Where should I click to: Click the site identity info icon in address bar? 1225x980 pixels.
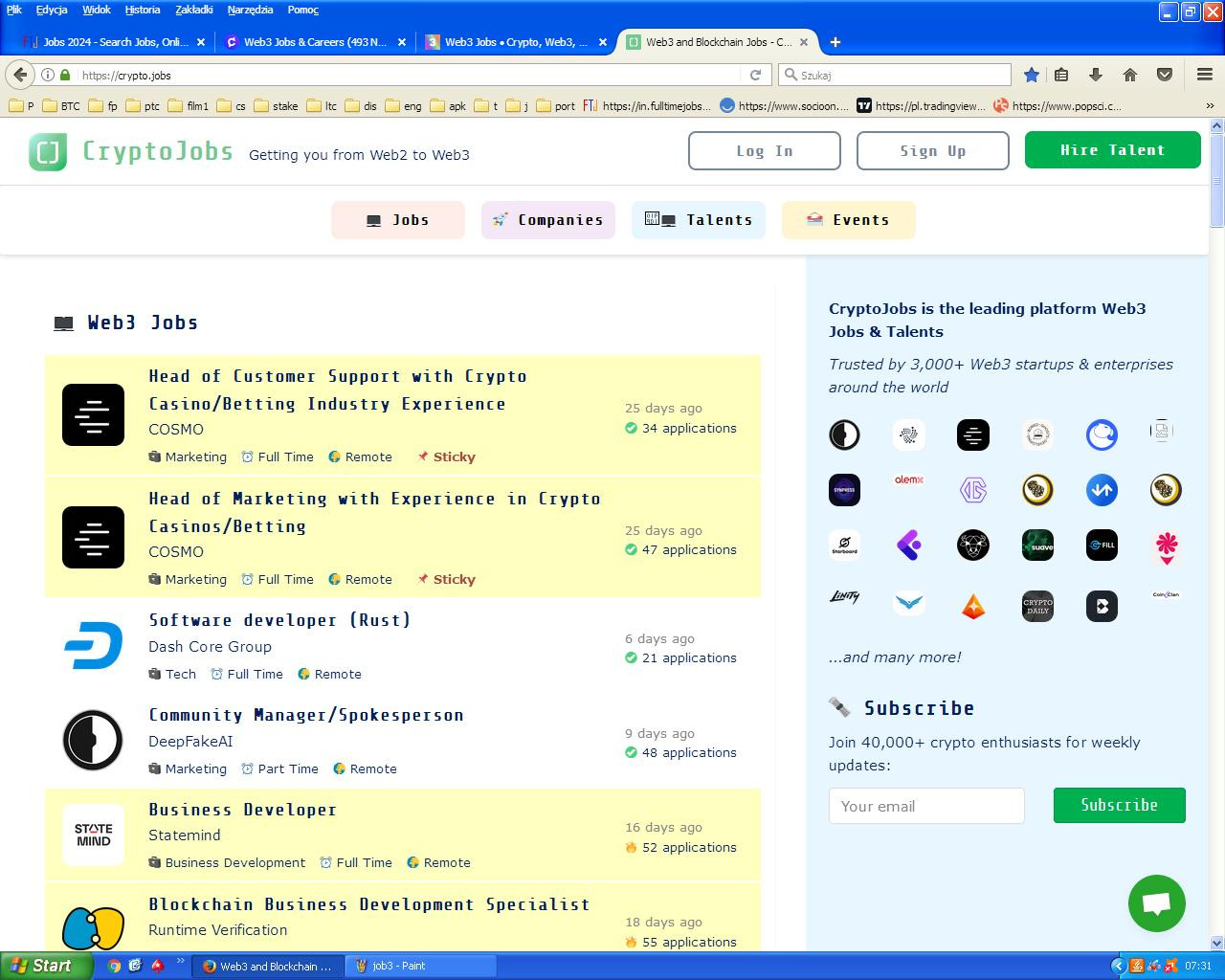tap(47, 75)
